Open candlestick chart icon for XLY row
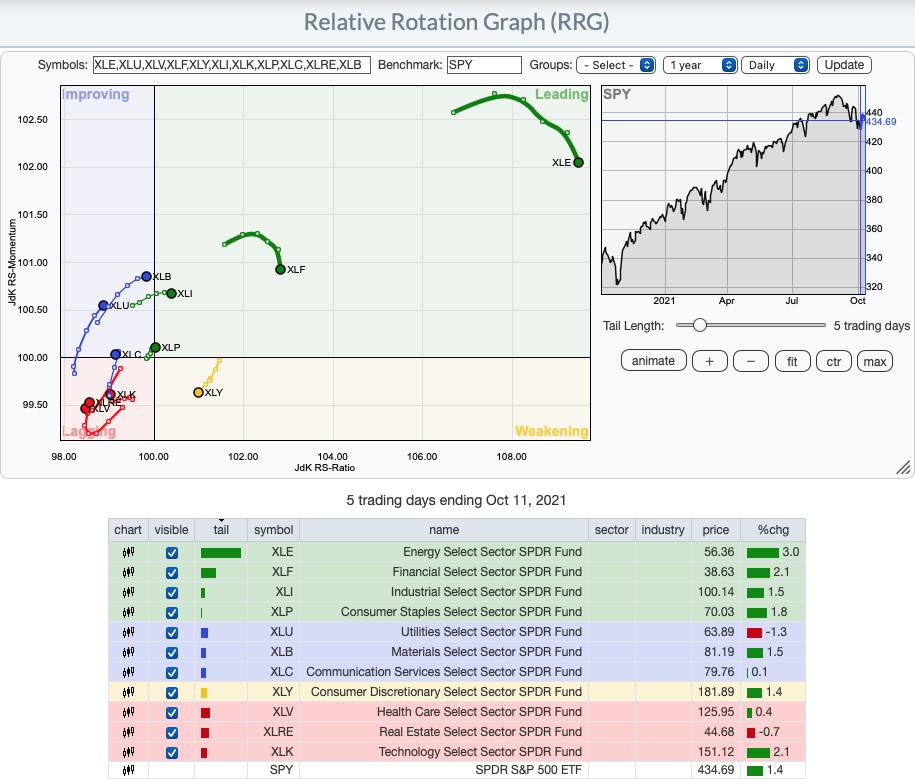 click(128, 692)
